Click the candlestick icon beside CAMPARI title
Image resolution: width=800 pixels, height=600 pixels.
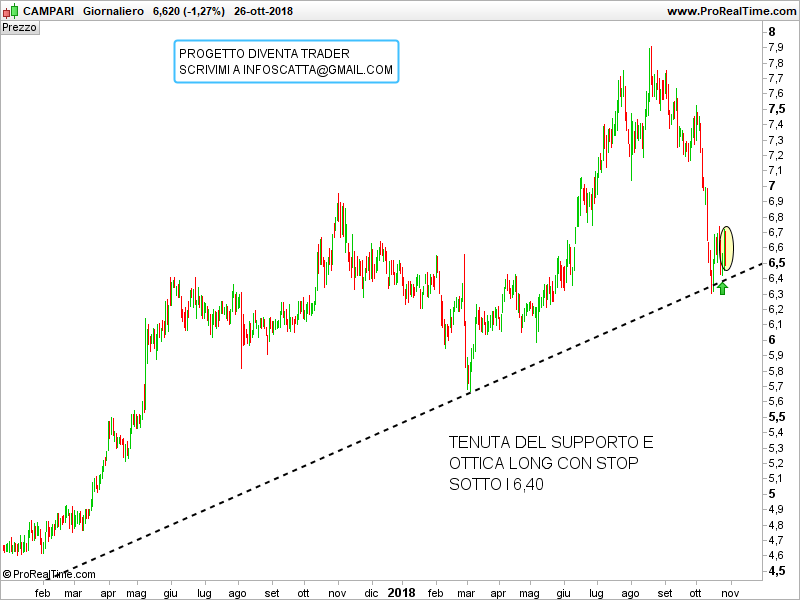[x=11, y=11]
